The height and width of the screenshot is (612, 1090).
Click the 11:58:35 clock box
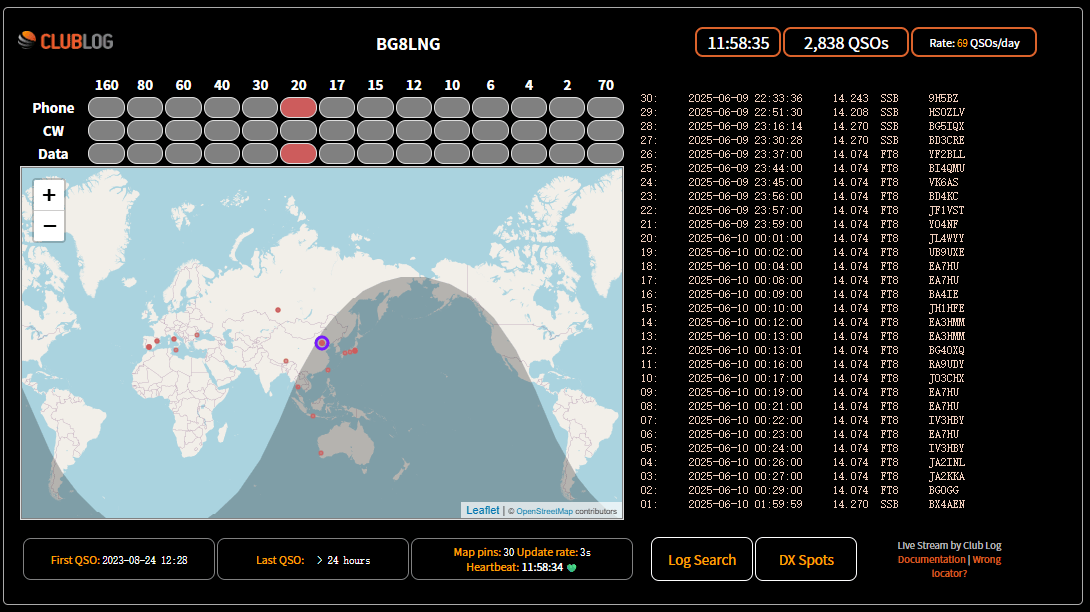pyautogui.click(x=738, y=42)
